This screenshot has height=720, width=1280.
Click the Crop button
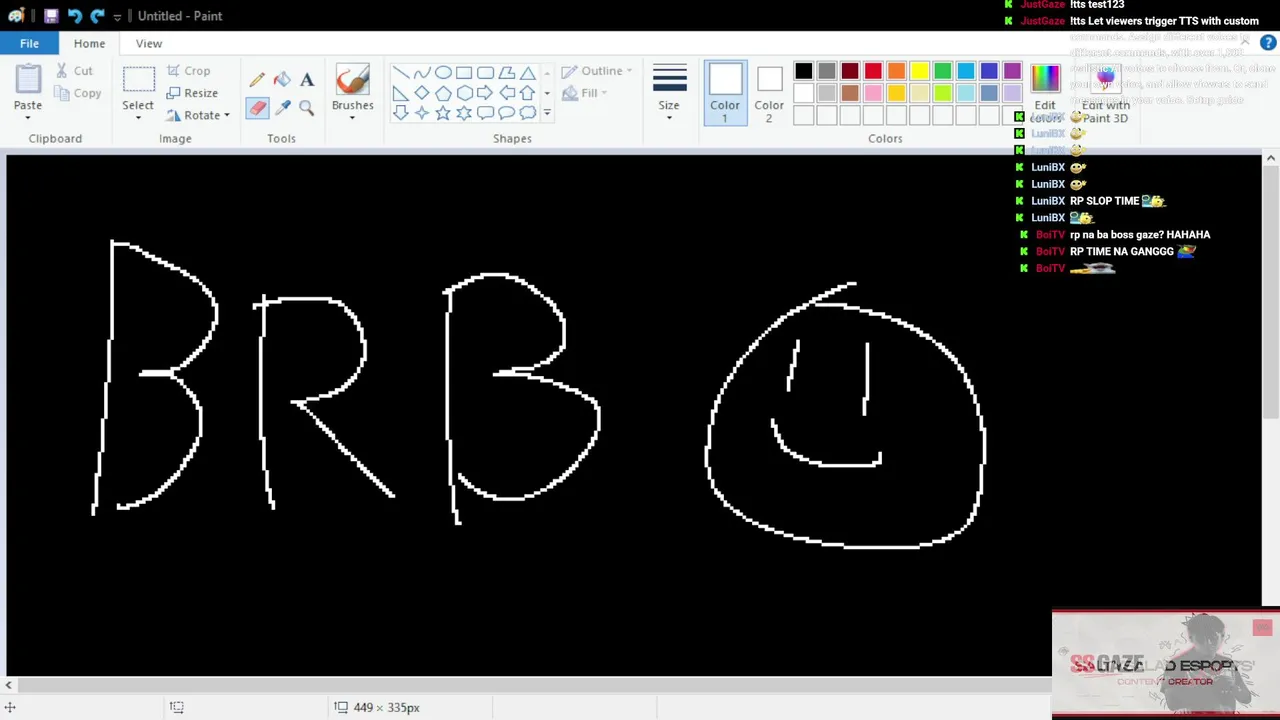(188, 71)
